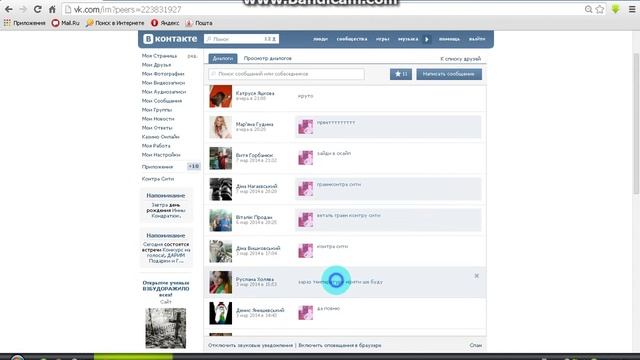
Task: Focus the Поиск field in the header
Action: [241, 39]
